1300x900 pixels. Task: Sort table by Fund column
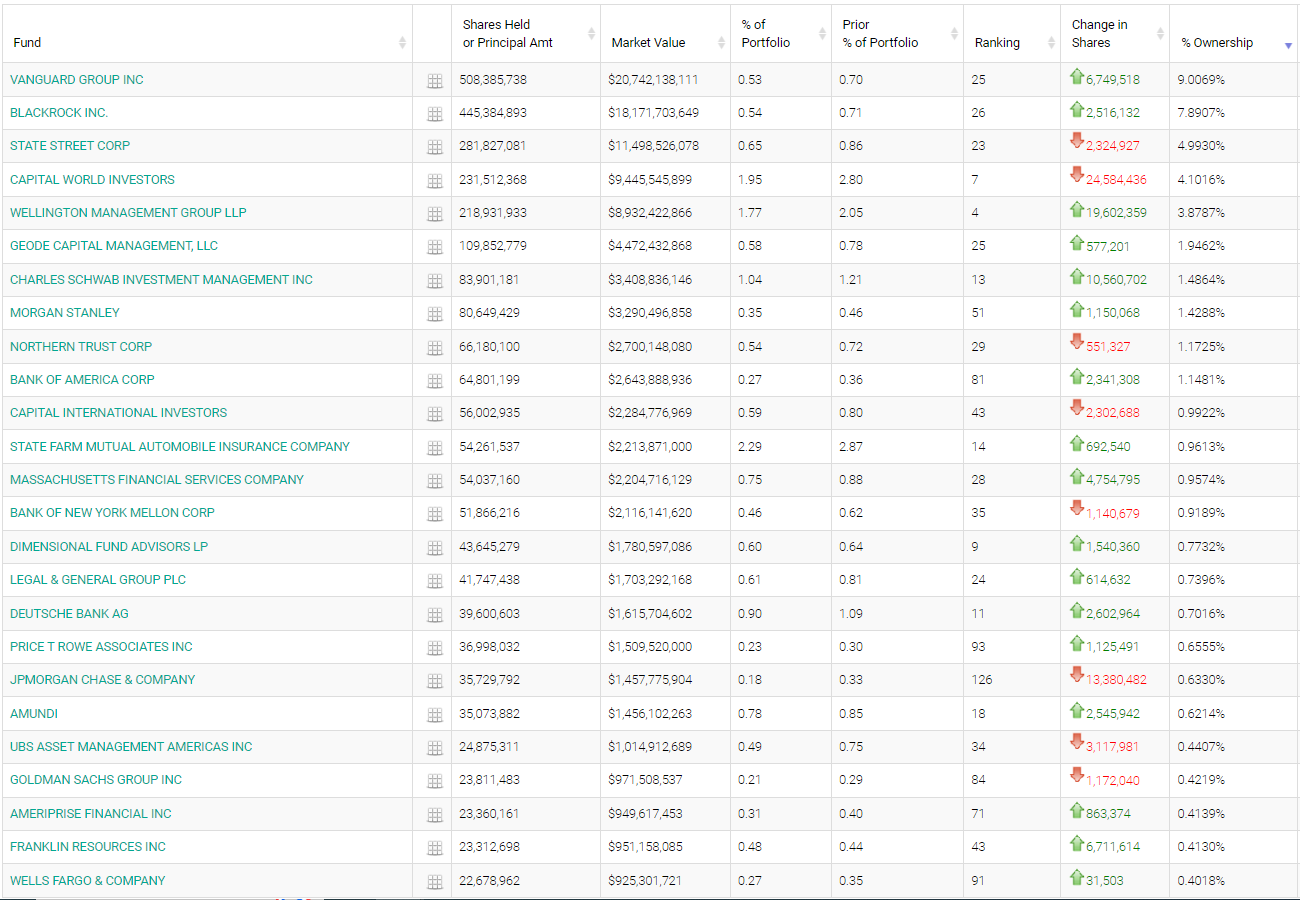206,34
